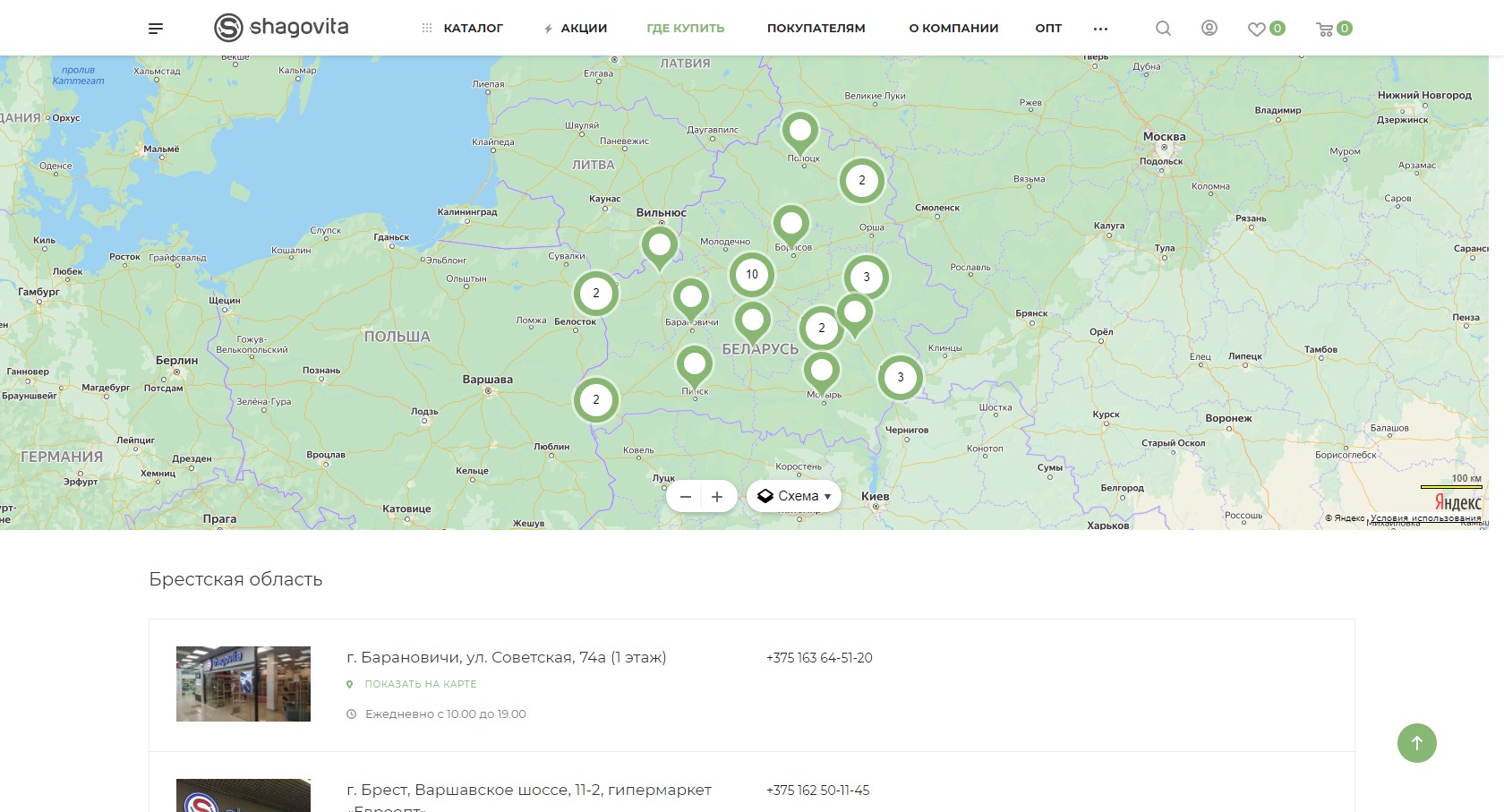Image resolution: width=1504 pixels, height=812 pixels.
Task: Click the scroll-to-top green arrow button
Action: click(1416, 743)
